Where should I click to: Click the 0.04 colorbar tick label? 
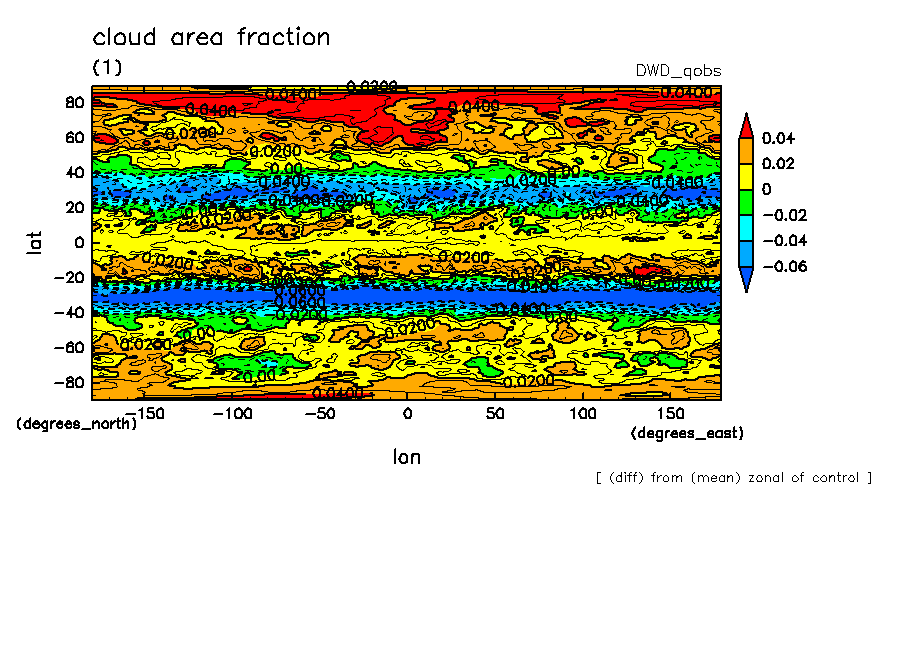(x=777, y=137)
